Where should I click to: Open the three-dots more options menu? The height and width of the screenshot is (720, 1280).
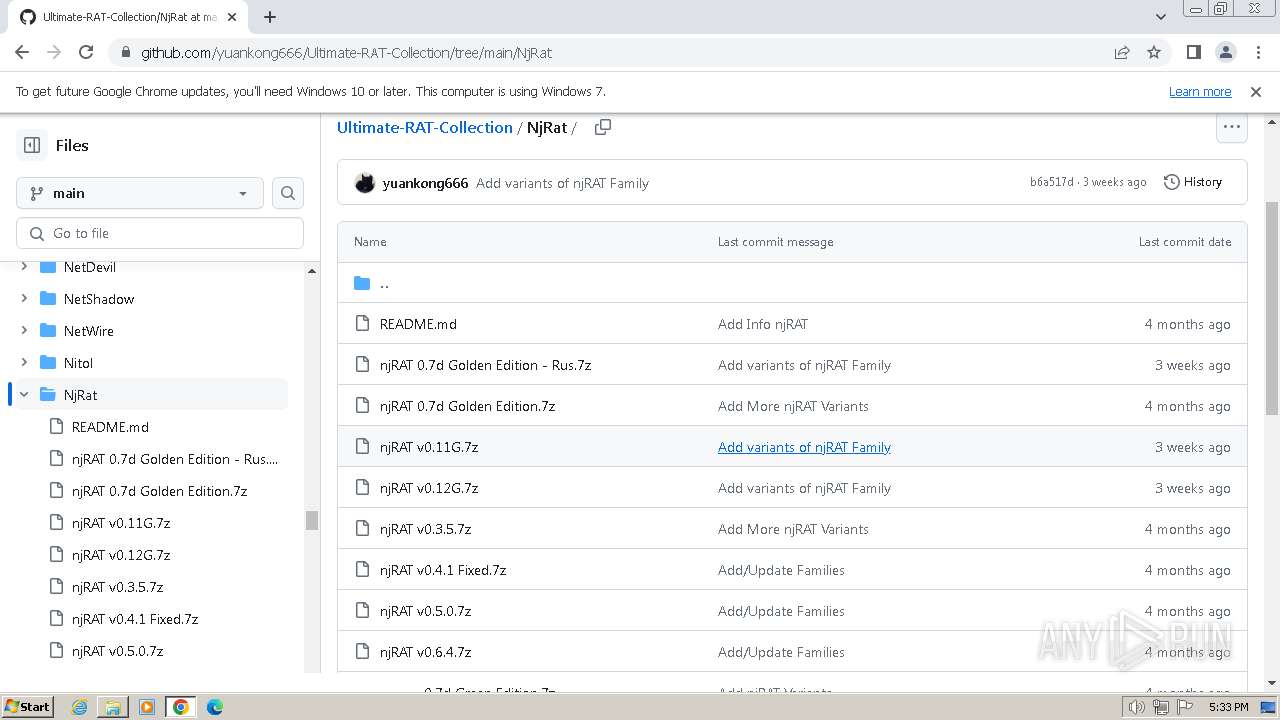click(1231, 127)
